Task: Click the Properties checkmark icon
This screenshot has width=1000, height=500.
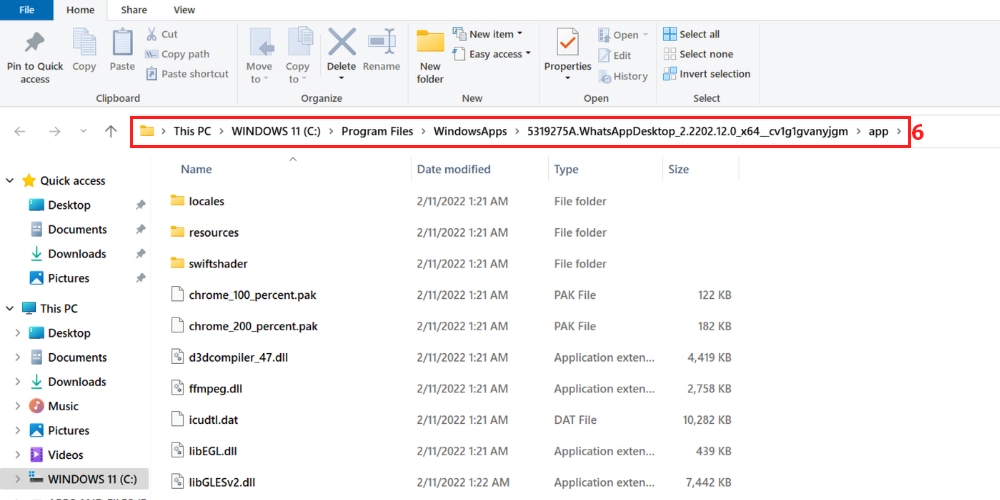Action: click(x=568, y=42)
